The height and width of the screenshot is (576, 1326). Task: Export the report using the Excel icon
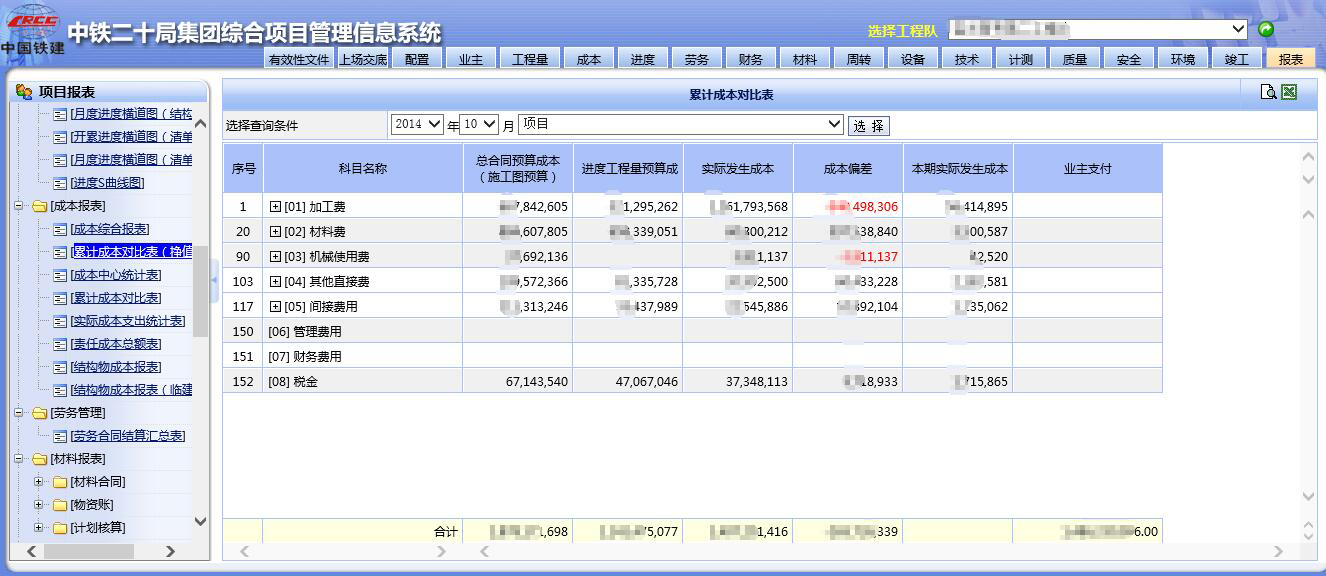click(1289, 92)
